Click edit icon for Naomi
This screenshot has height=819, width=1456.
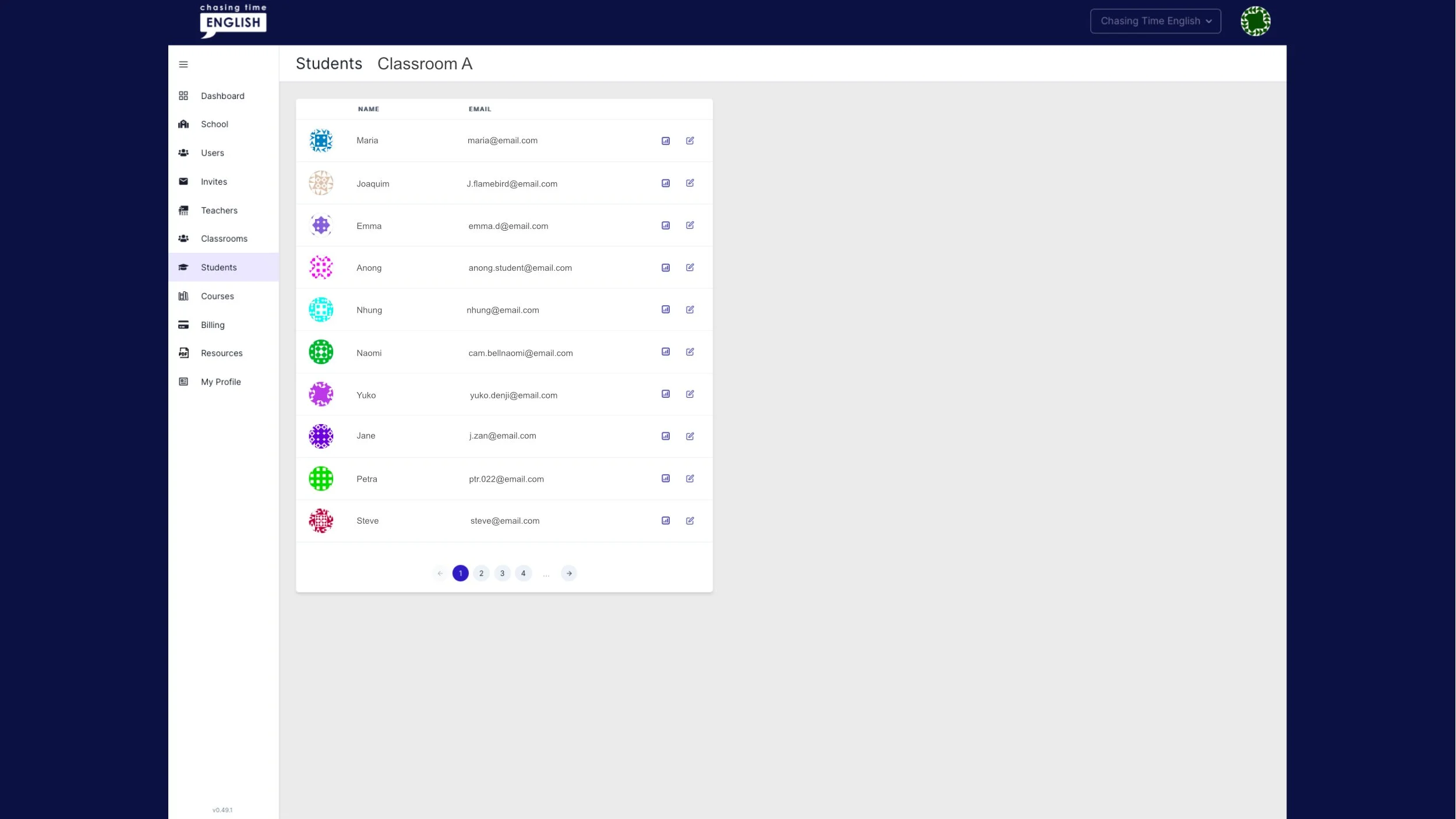pyautogui.click(x=690, y=352)
